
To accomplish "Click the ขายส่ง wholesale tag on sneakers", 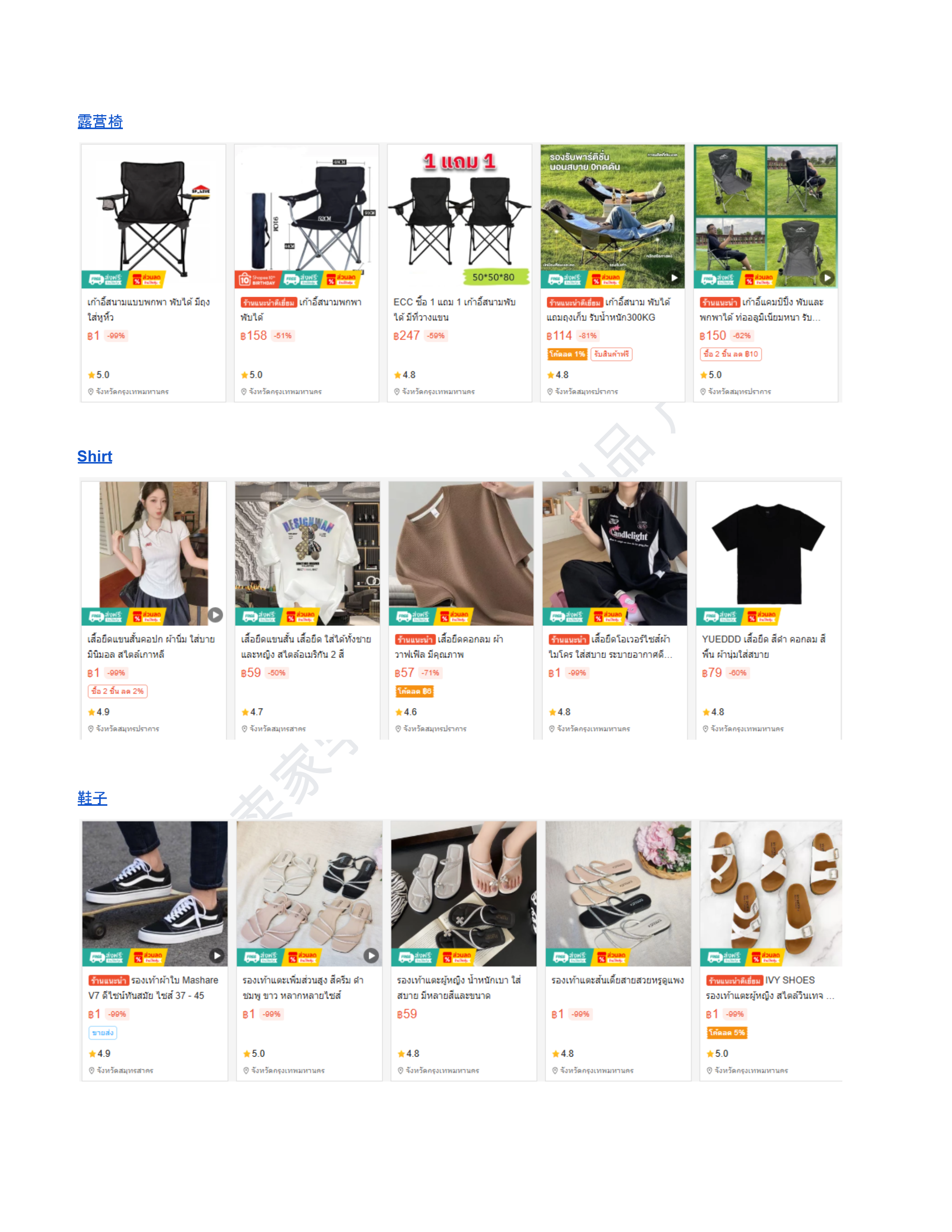I will pos(103,1033).
